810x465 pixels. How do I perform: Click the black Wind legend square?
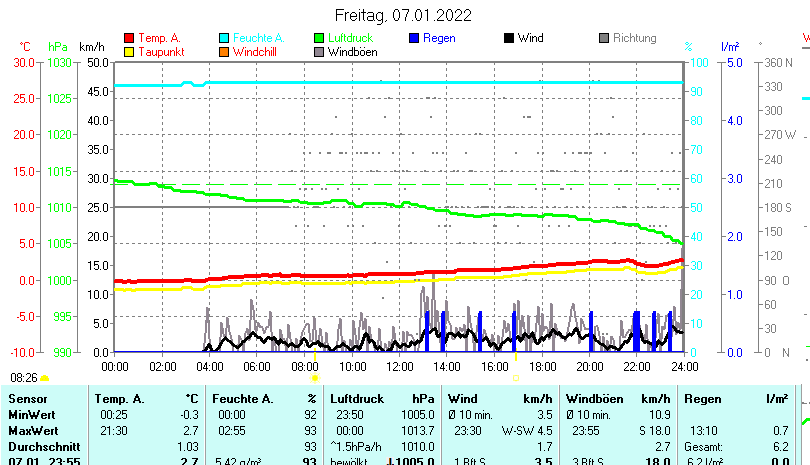point(509,38)
